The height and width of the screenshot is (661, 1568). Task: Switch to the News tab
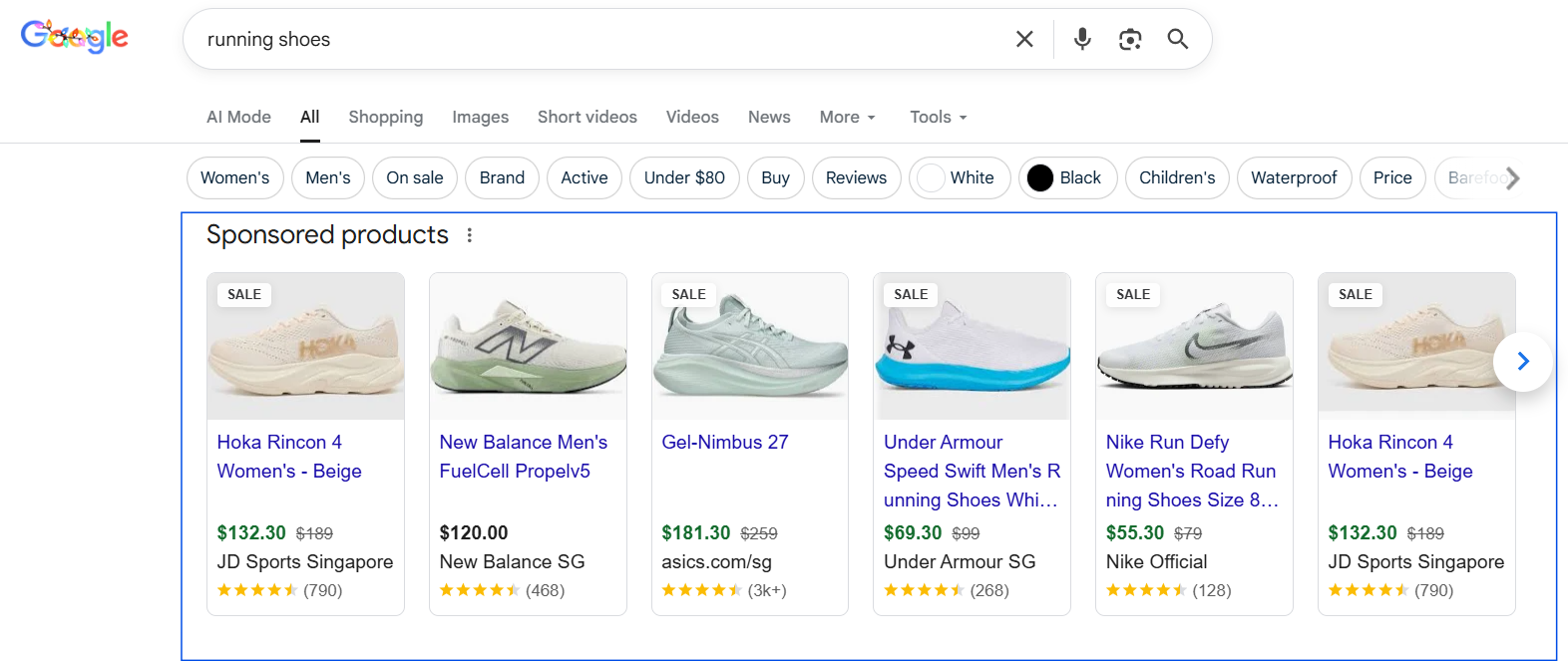pyautogui.click(x=769, y=117)
